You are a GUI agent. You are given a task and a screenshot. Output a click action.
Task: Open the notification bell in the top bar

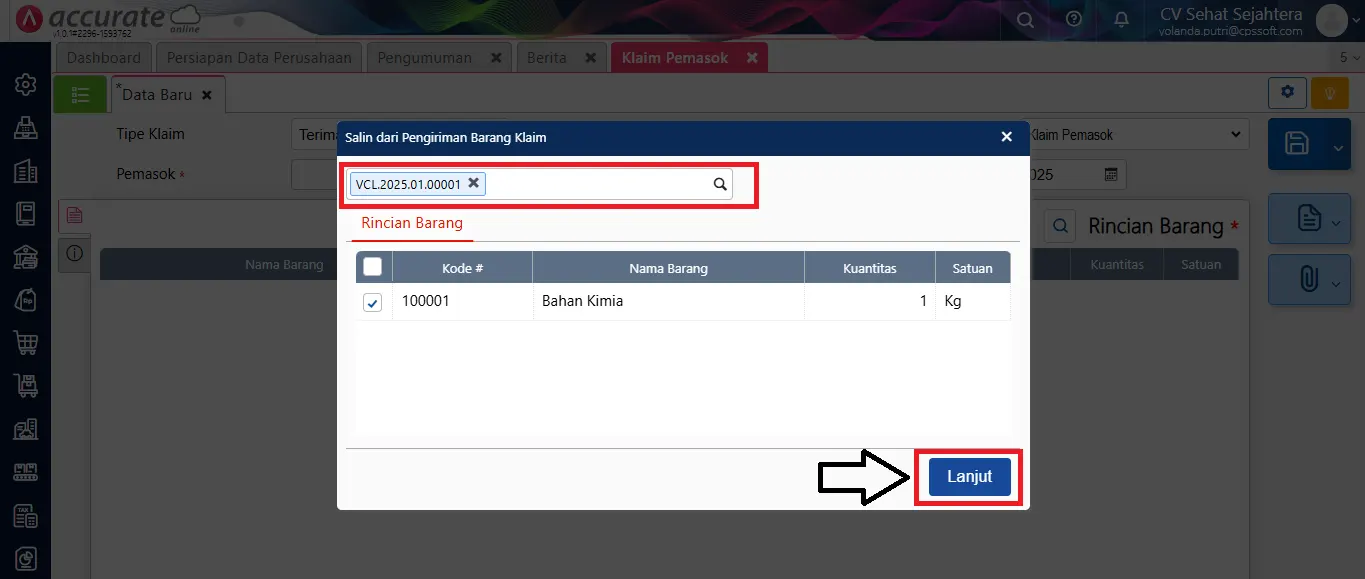click(x=1120, y=18)
